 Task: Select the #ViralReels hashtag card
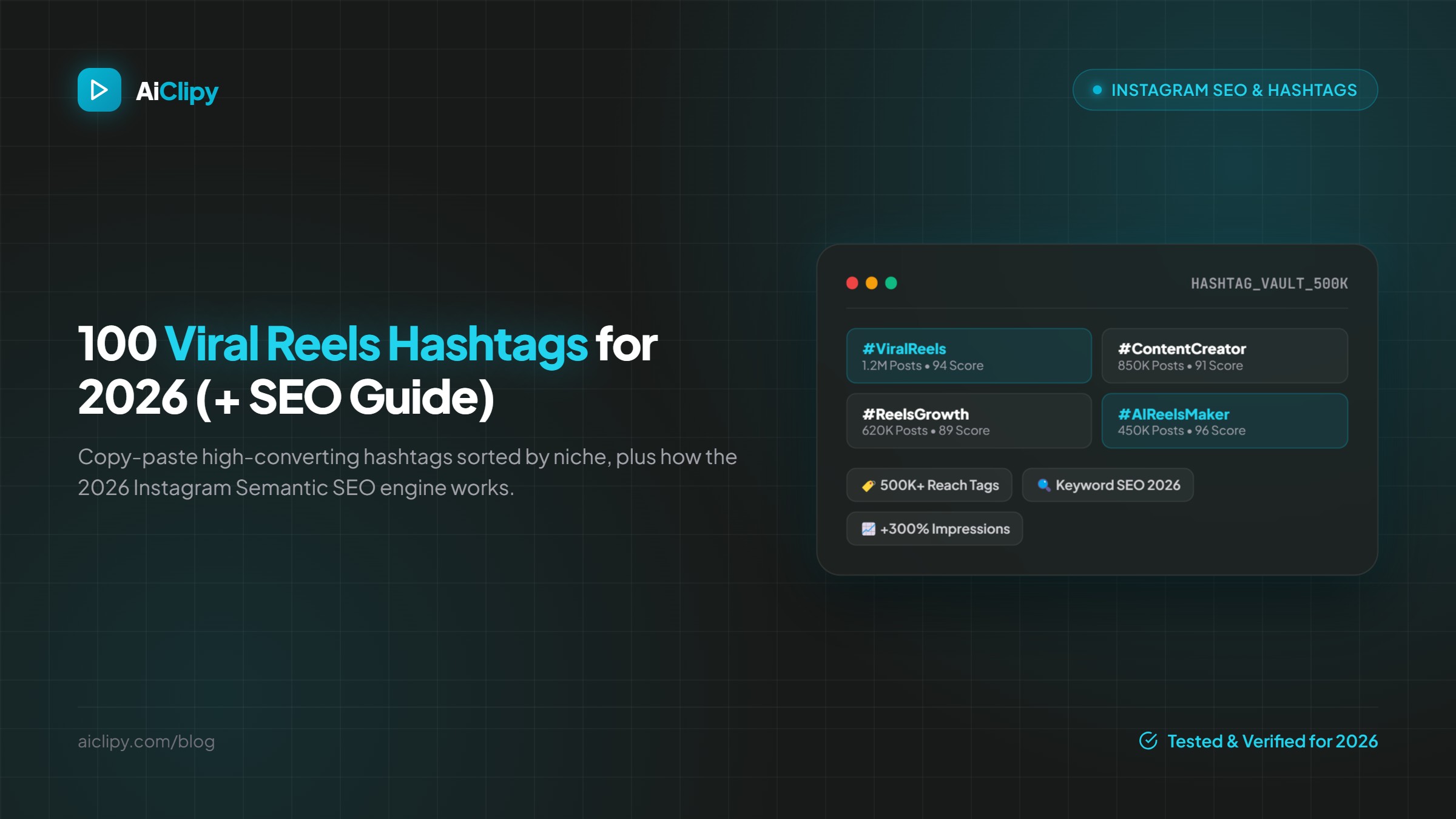[969, 356]
